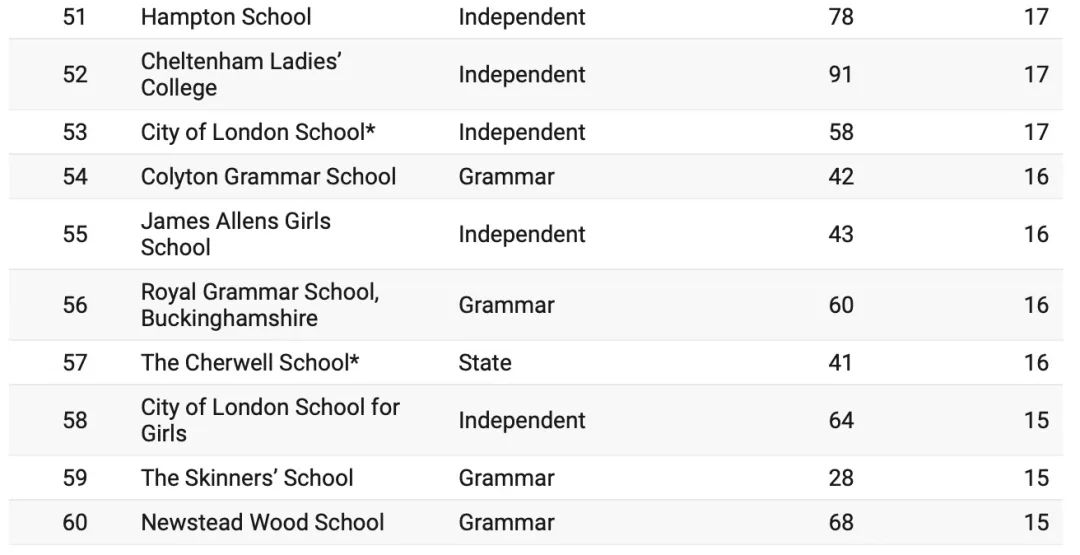This screenshot has width=1080, height=555.
Task: Click Cheltenham Ladies' College school name
Action: (241, 74)
